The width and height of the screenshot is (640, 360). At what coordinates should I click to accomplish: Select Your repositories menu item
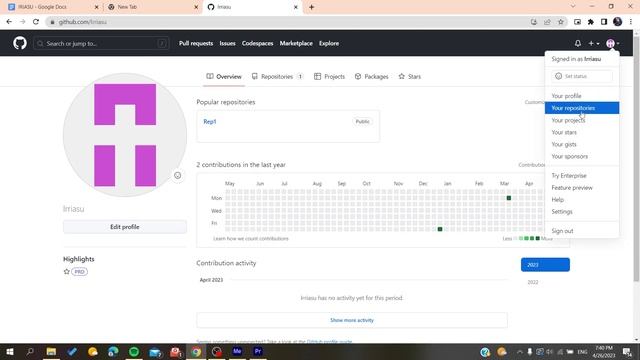click(582, 108)
